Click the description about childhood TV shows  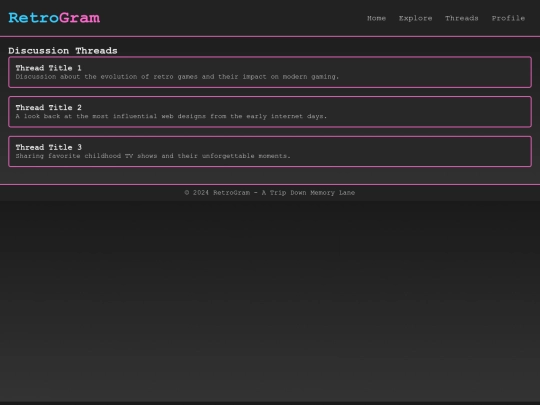[x=153, y=156]
